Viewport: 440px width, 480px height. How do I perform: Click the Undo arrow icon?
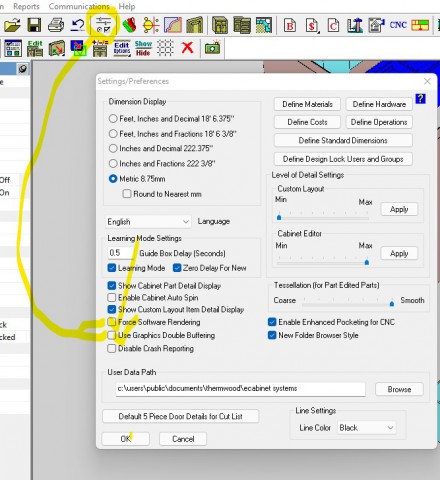click(x=78, y=25)
